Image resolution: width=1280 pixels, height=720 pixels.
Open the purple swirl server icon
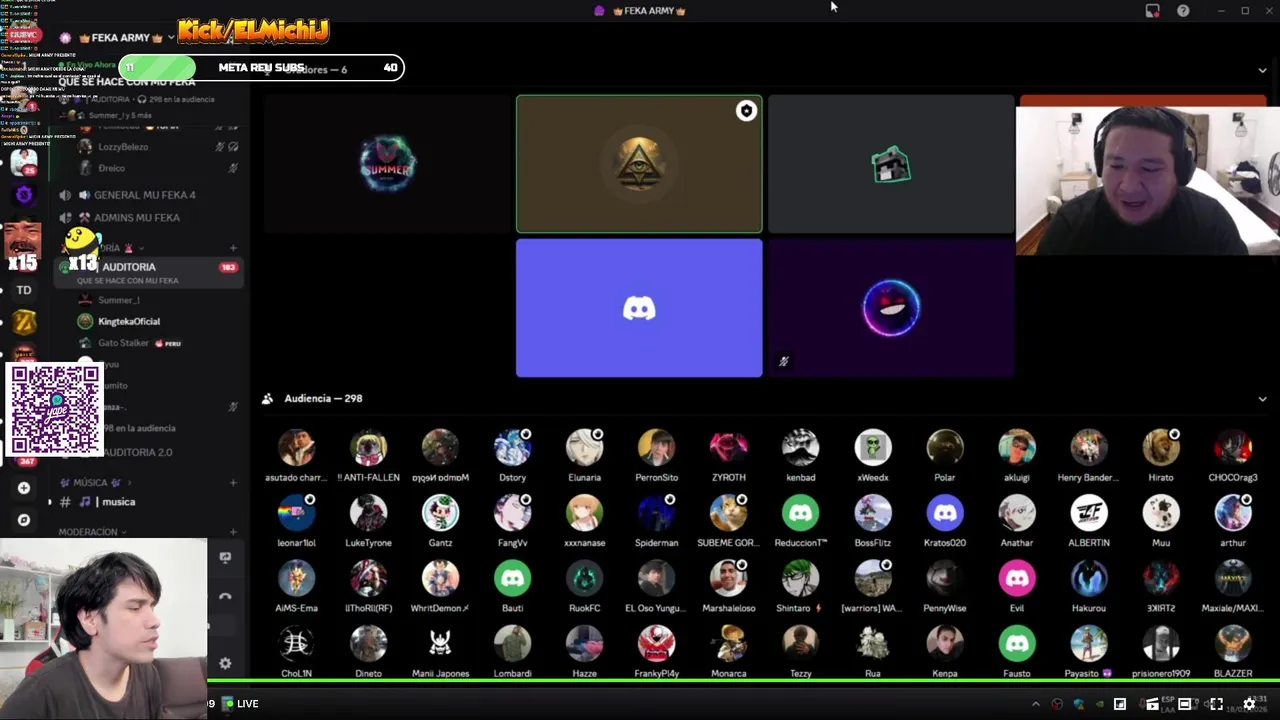(24, 195)
